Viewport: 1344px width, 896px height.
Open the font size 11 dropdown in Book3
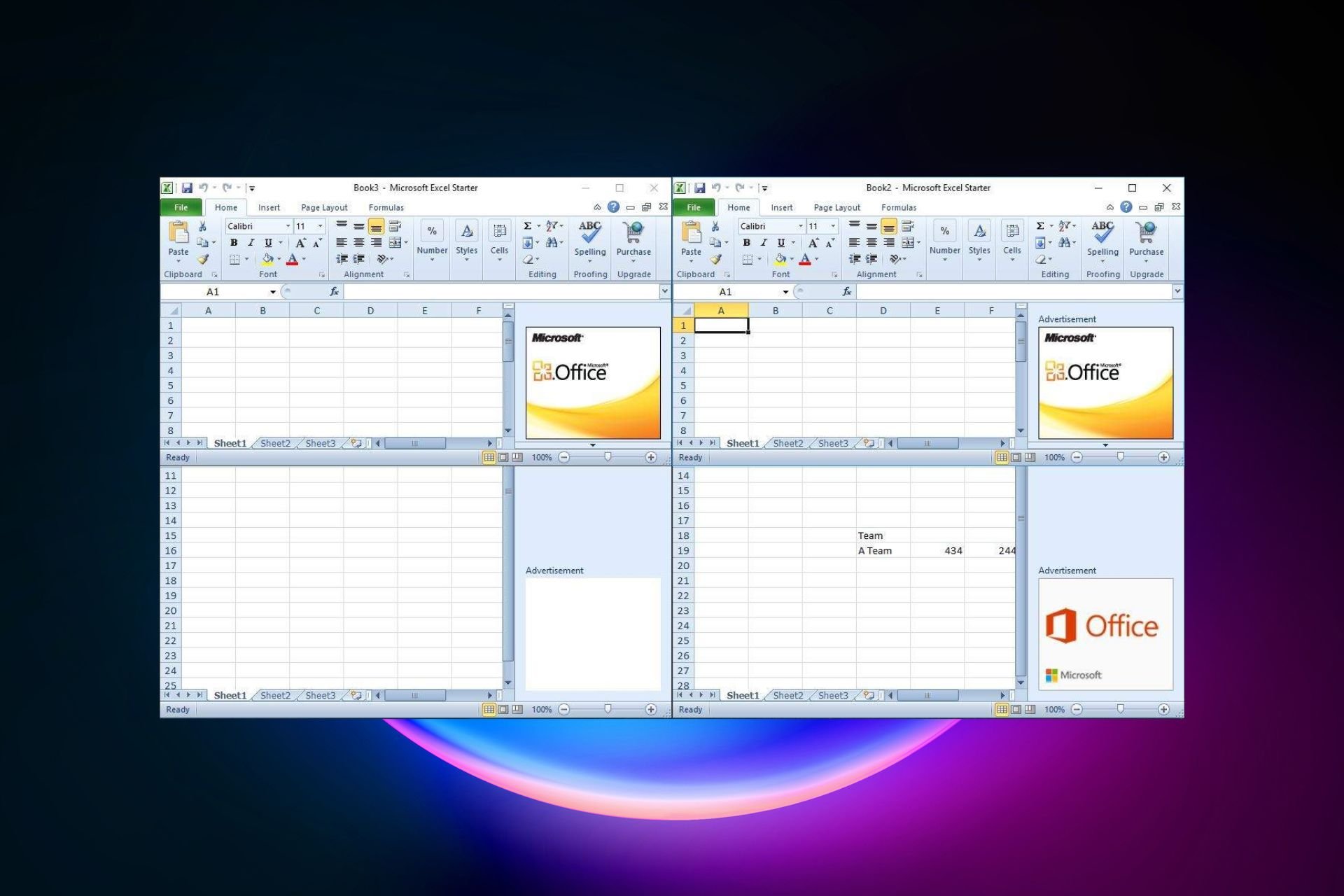pyautogui.click(x=321, y=226)
